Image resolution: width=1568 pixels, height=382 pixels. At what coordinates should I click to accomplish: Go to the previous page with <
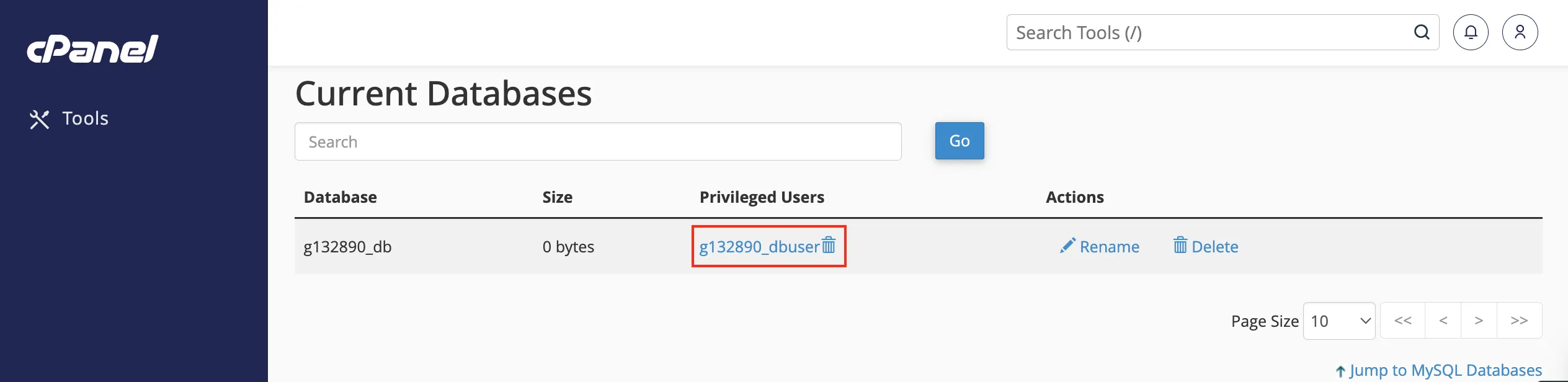coord(1443,321)
